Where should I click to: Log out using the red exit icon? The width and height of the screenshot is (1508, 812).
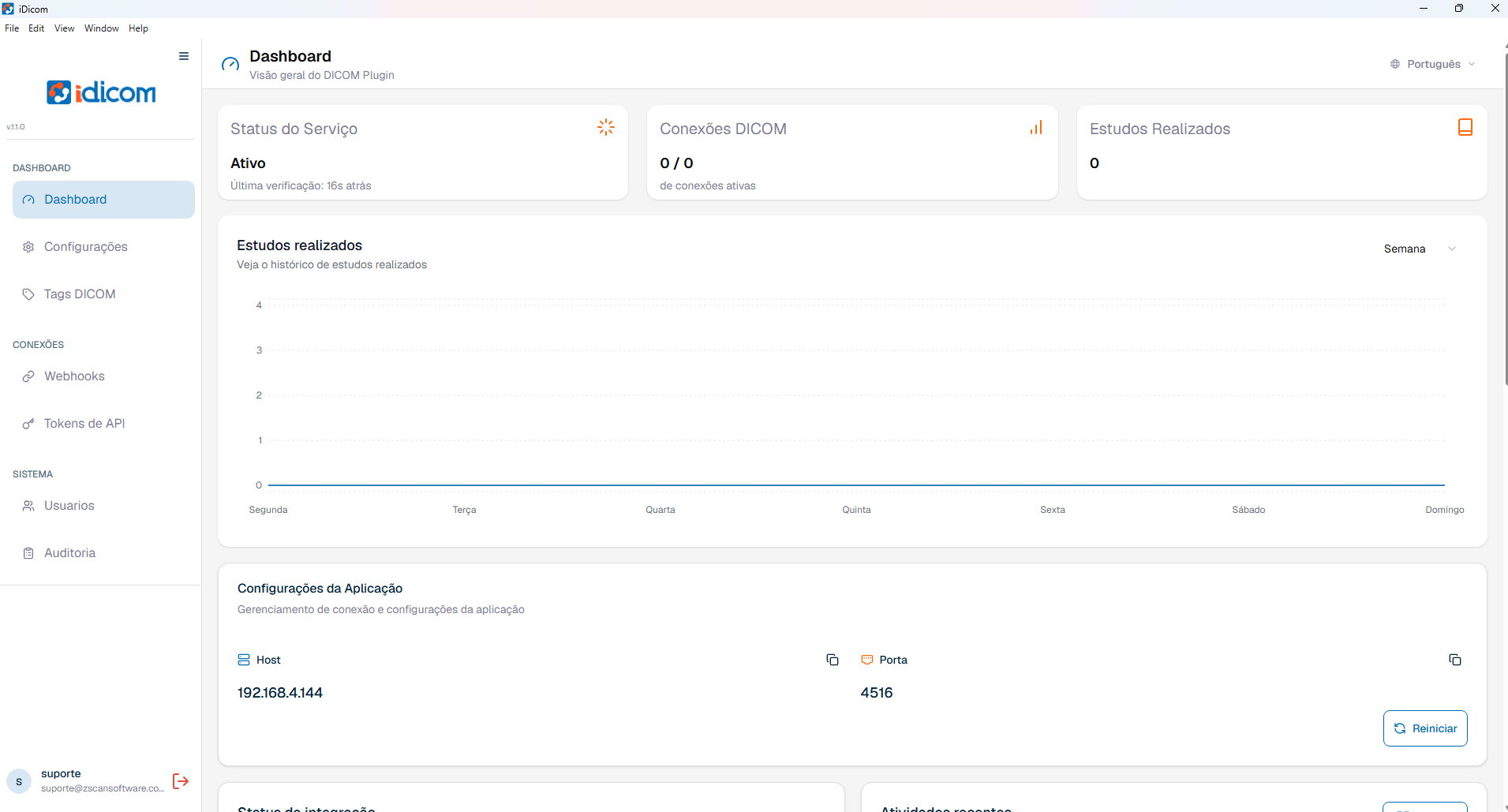[x=181, y=781]
